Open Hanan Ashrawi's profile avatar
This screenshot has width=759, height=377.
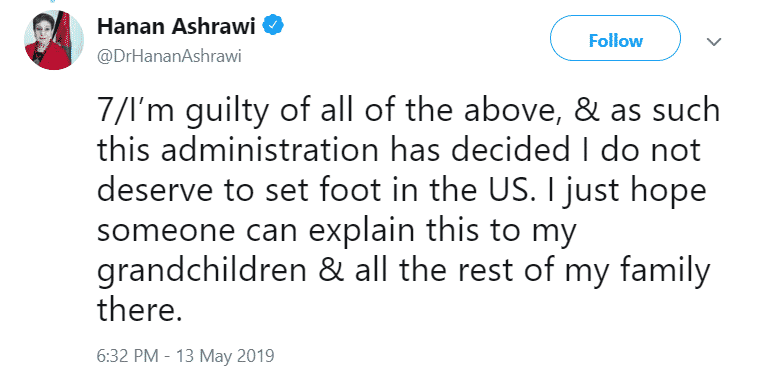54,40
